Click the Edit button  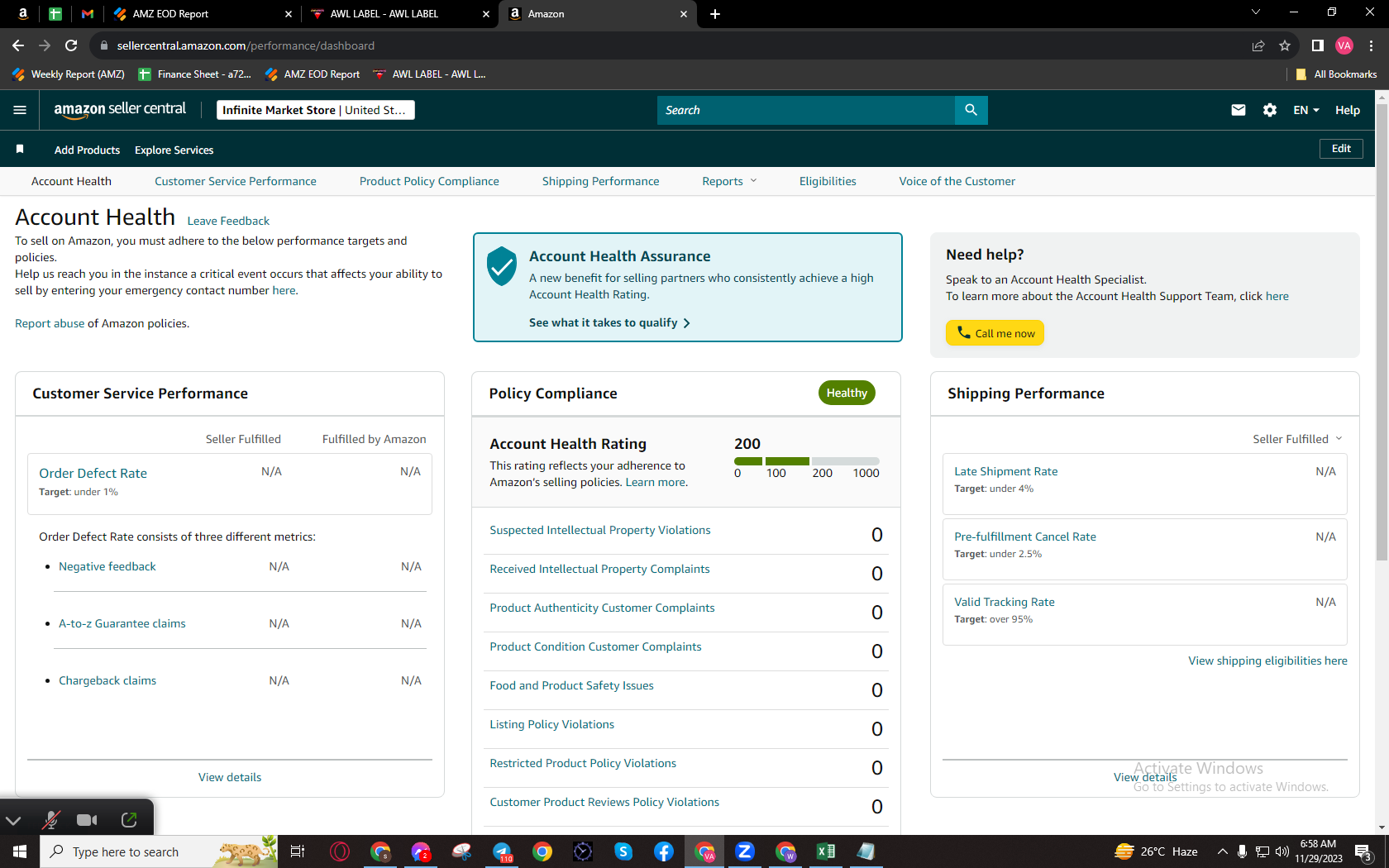point(1341,149)
